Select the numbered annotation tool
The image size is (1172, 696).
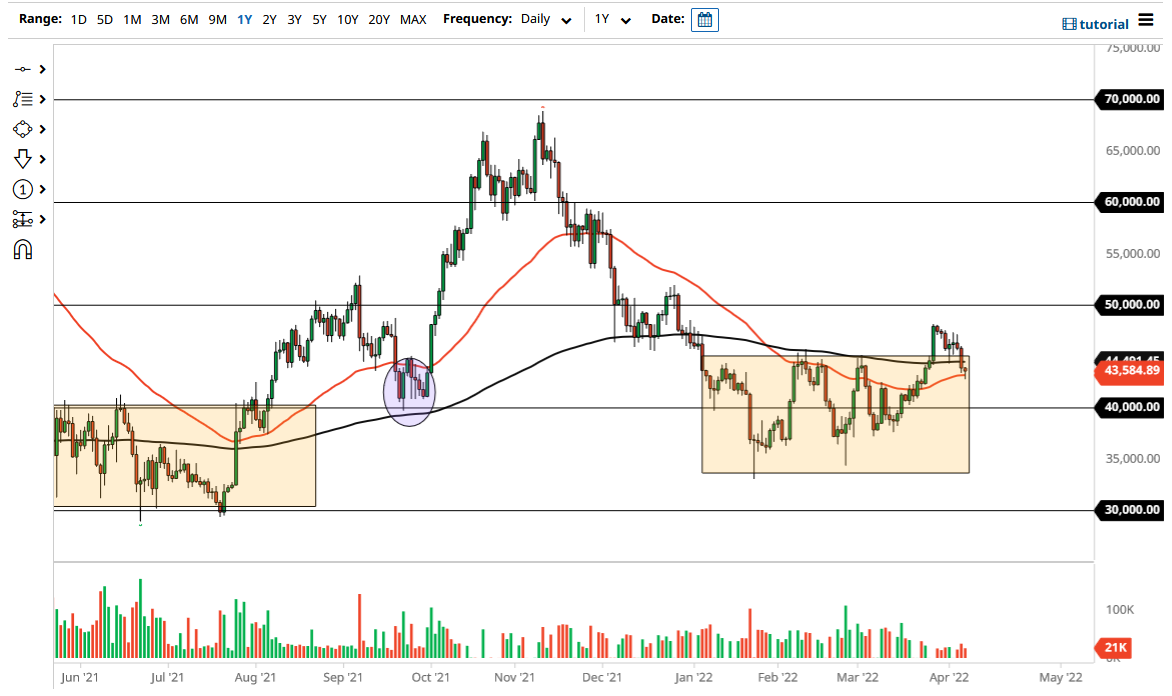(x=22, y=189)
